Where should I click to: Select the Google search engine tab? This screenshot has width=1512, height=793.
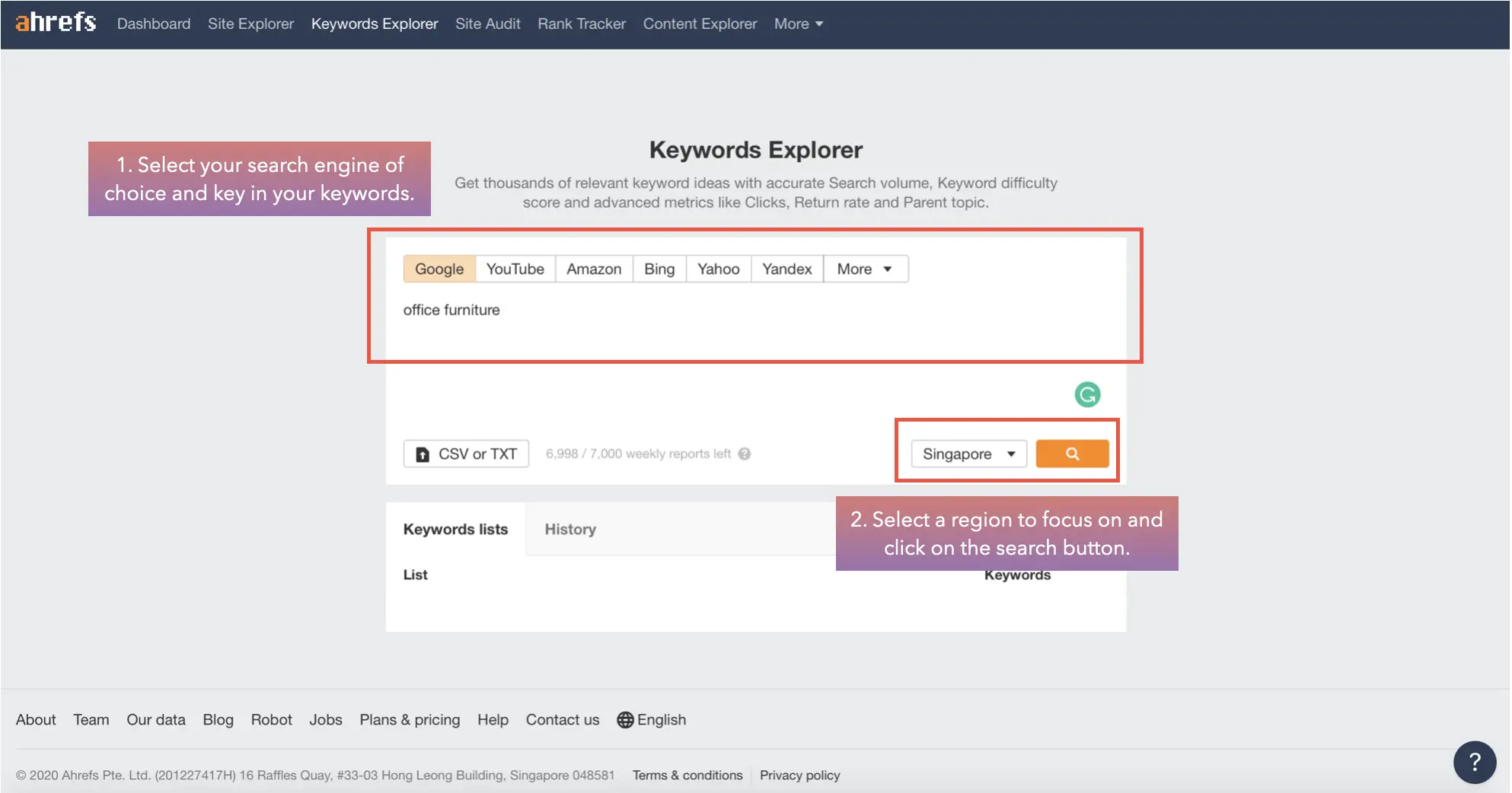[x=439, y=269]
